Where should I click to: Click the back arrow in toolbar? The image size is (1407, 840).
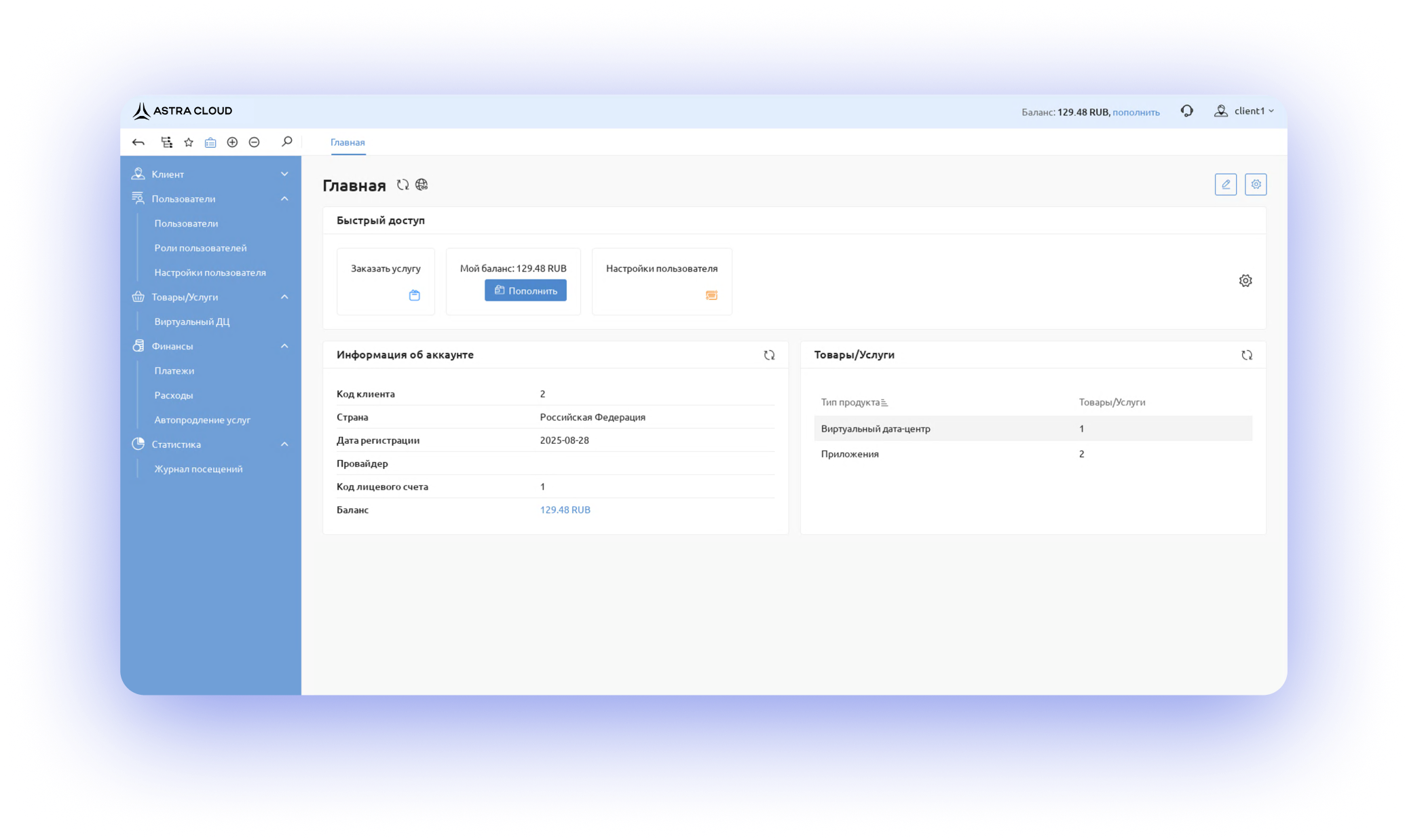(138, 142)
